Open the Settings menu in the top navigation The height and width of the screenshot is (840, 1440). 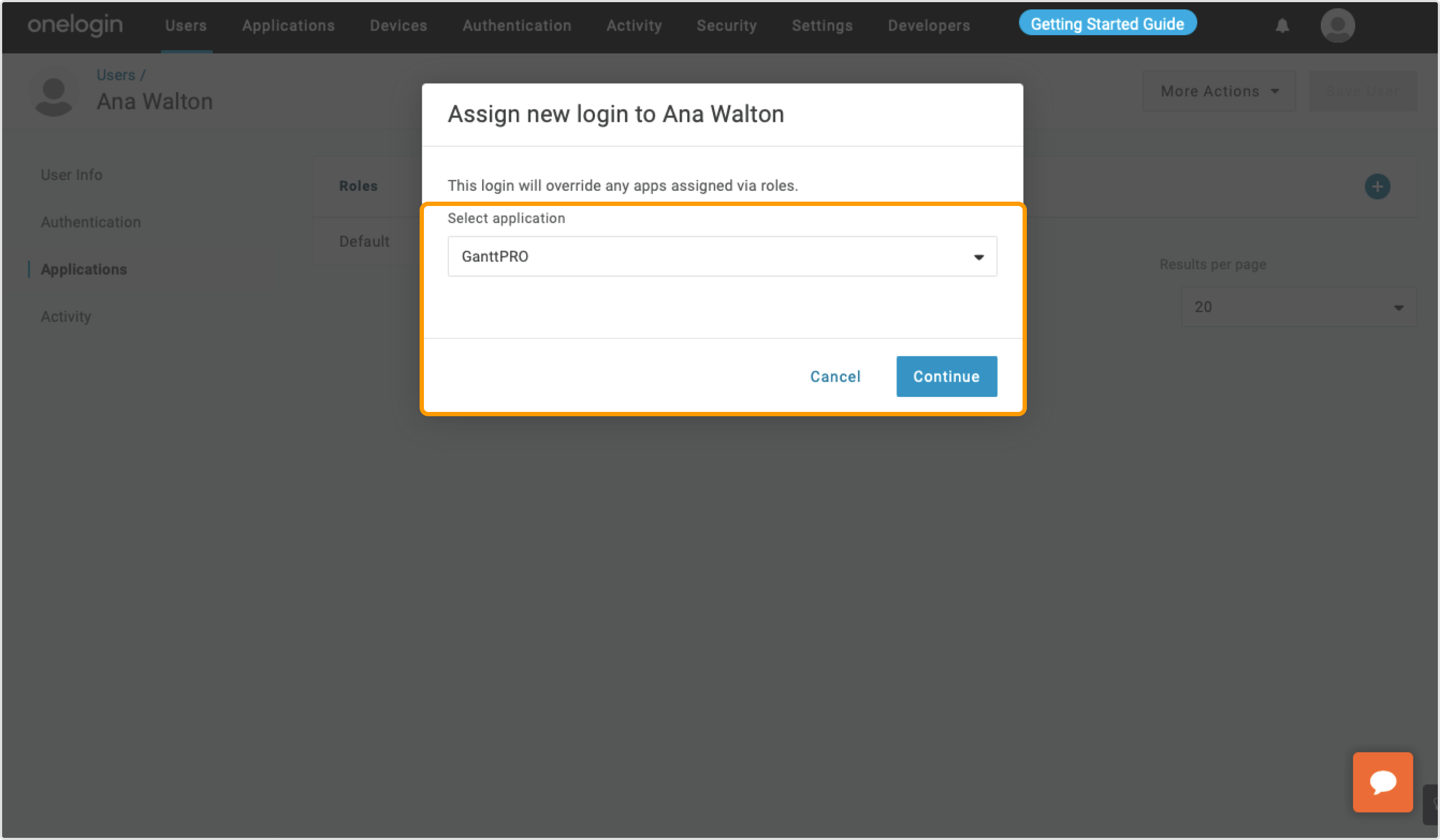tap(822, 26)
